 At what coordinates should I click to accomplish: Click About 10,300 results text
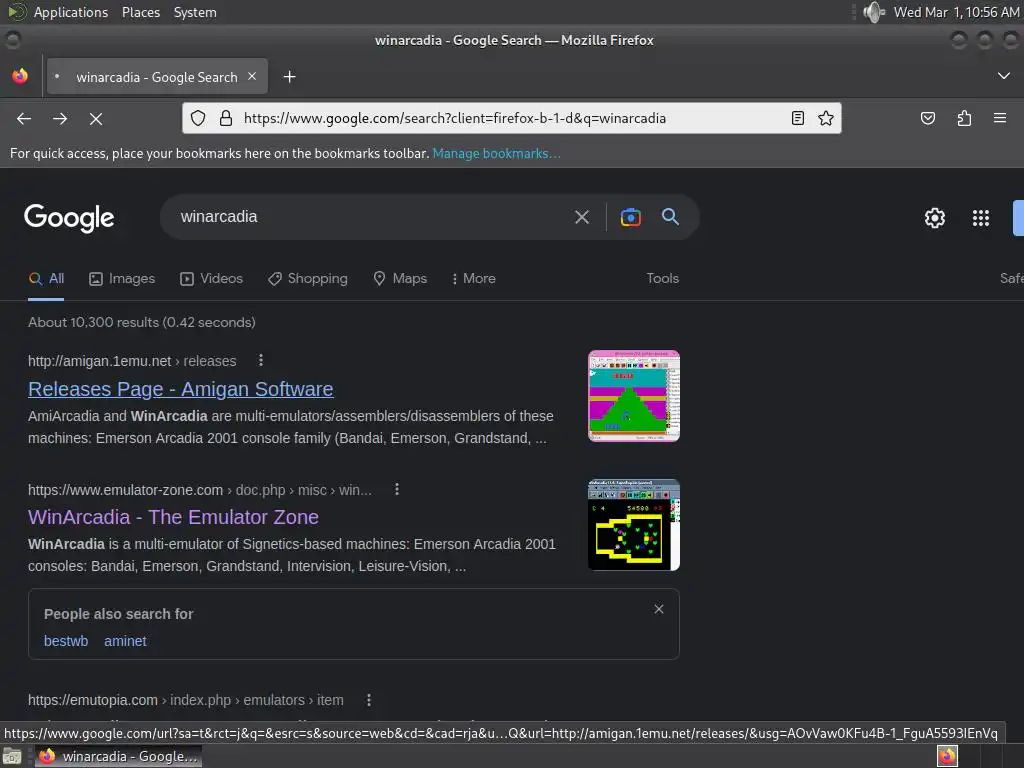point(142,322)
